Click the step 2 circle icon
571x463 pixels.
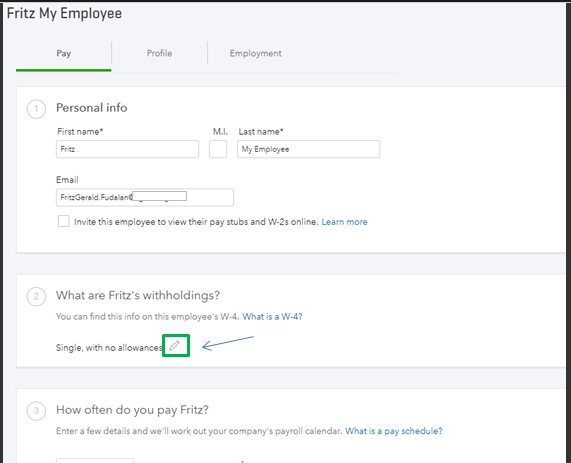tap(36, 296)
